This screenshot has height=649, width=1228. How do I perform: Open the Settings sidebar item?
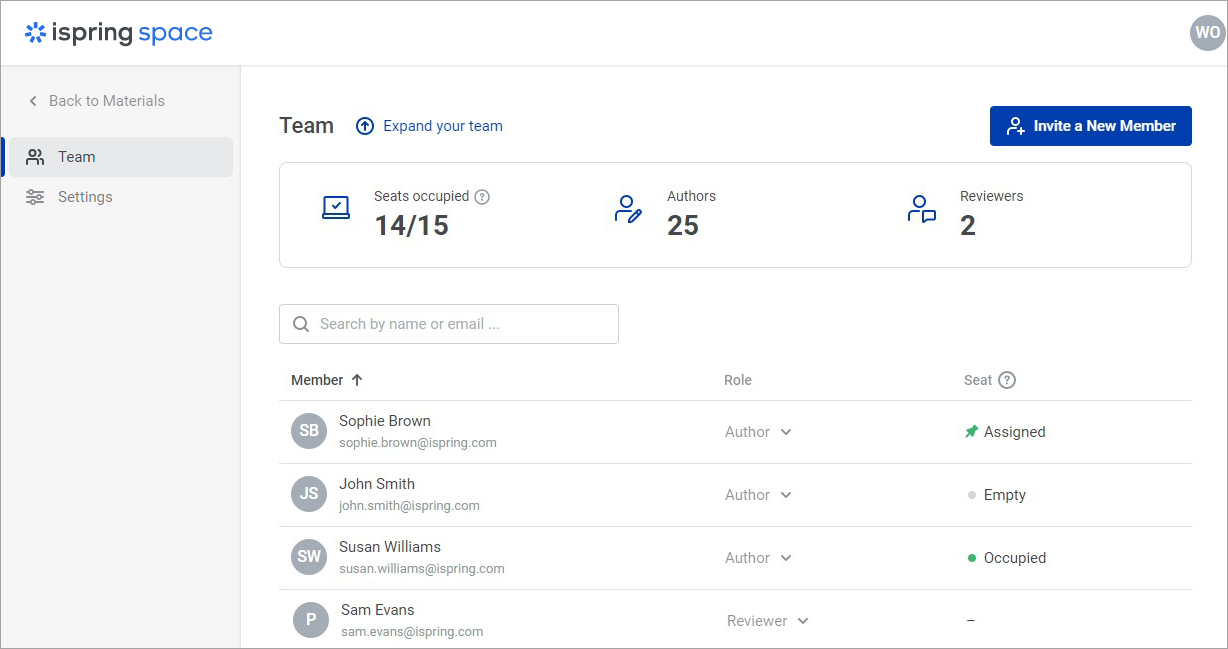click(120, 197)
